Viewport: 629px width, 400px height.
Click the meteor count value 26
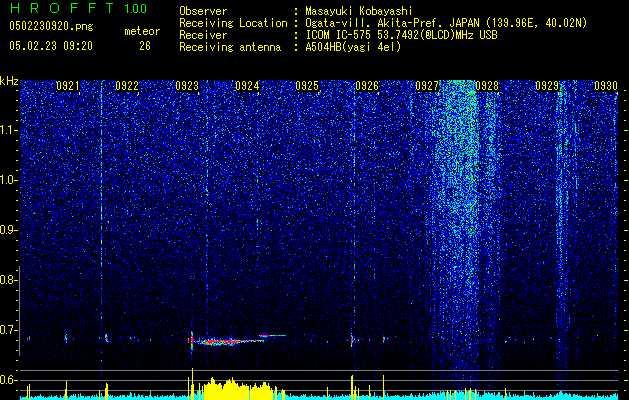coord(145,46)
